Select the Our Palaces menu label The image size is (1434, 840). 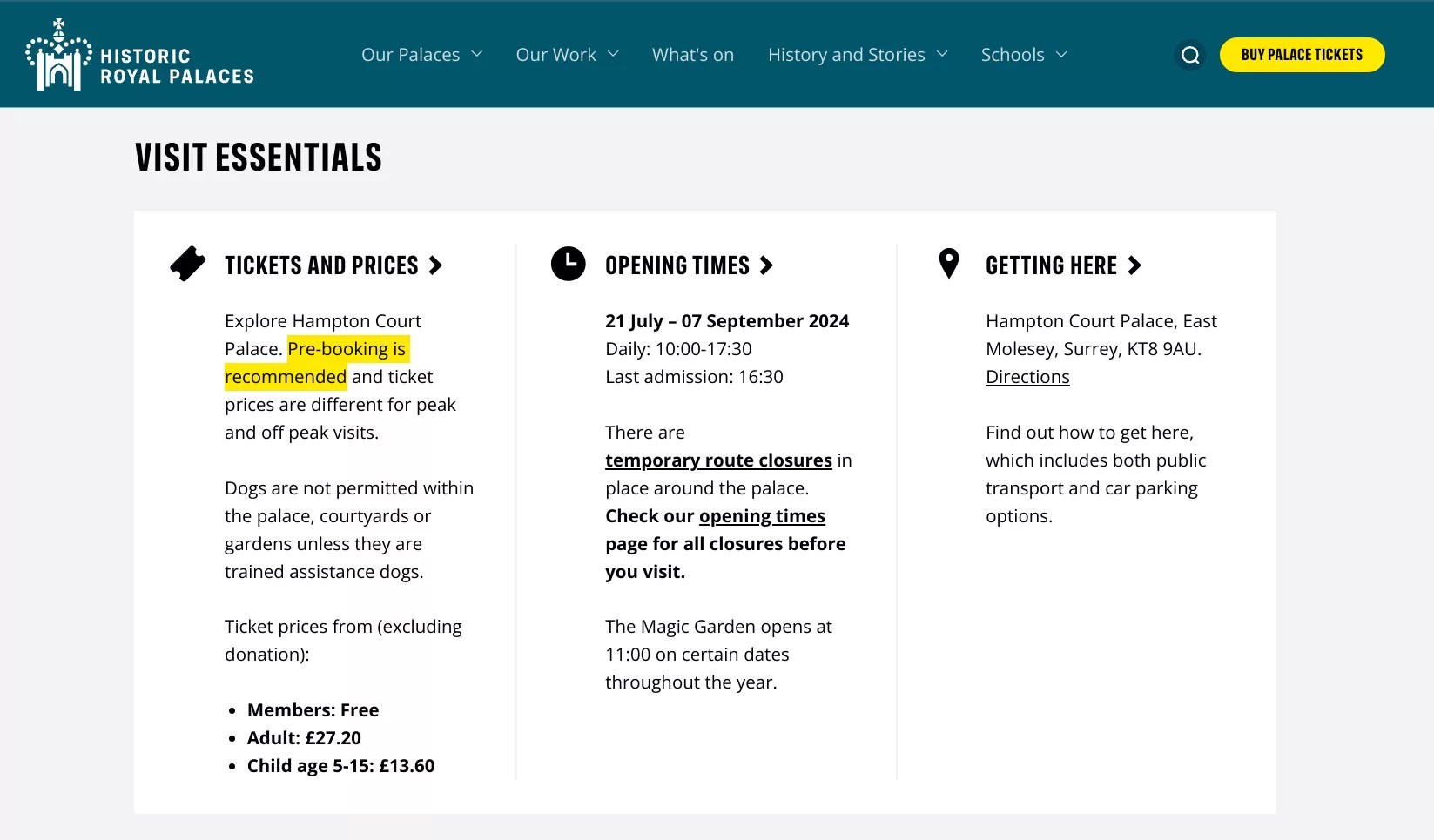point(411,55)
